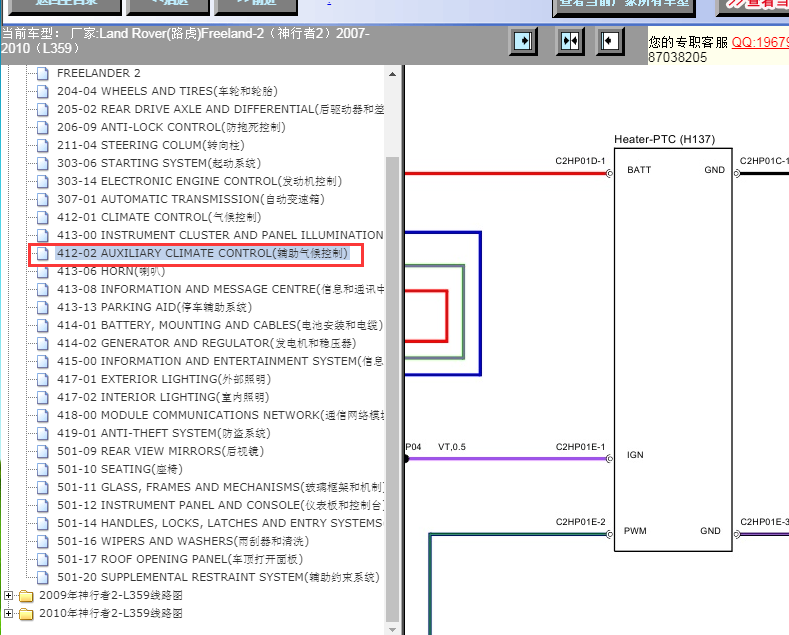Viewport: 789px width, 635px height.
Task: Click the tree panel scroll-down arrow
Action: point(393,627)
